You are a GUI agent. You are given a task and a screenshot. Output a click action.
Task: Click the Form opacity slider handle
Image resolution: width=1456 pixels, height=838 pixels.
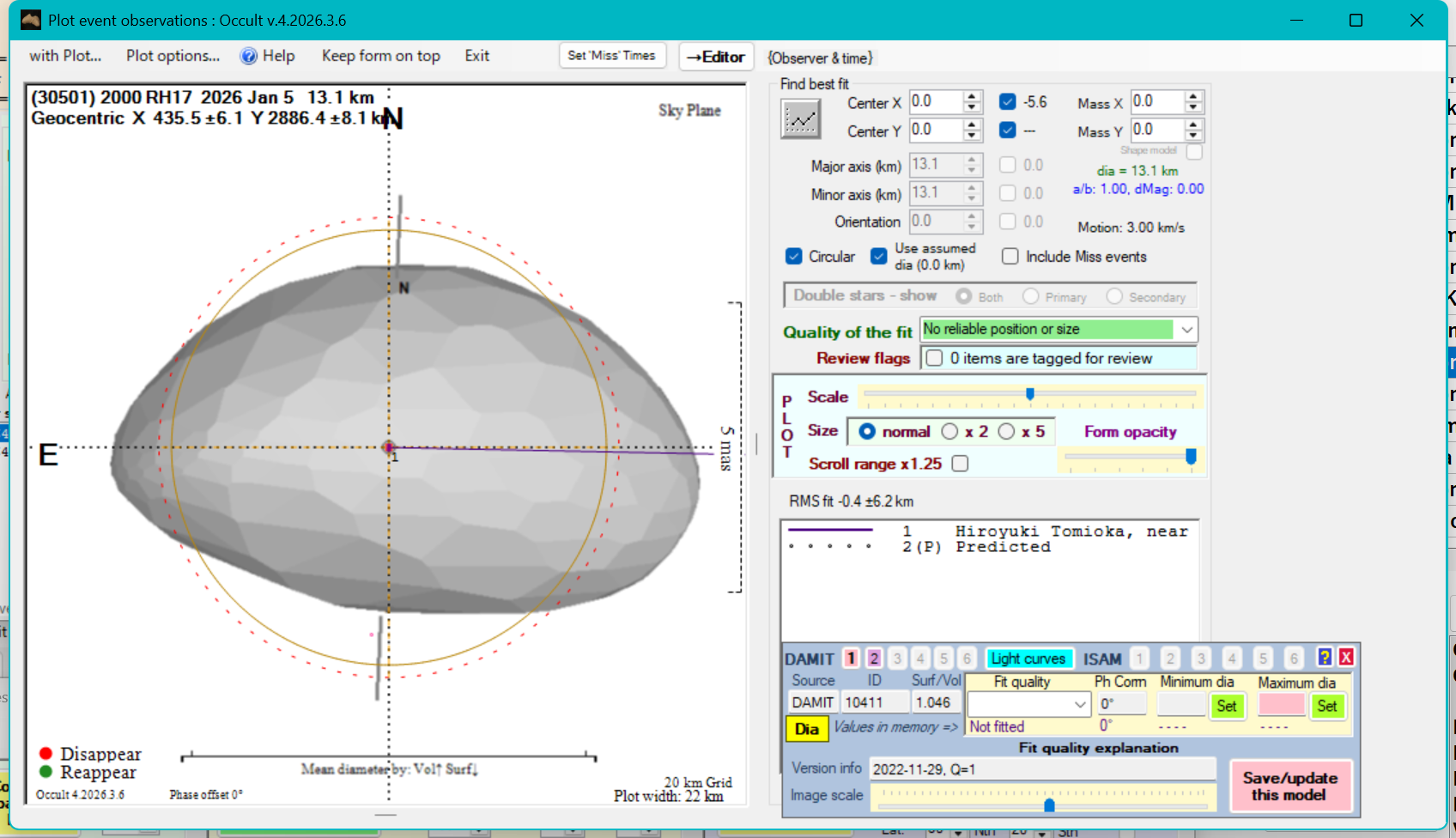coord(1191,457)
